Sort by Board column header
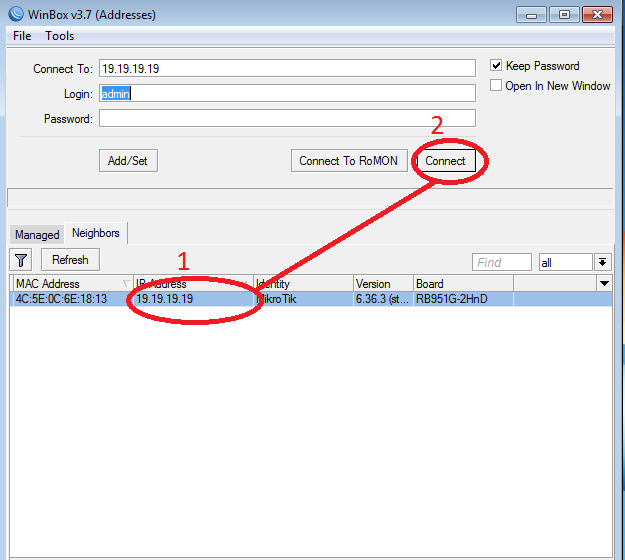The image size is (625, 560). pyautogui.click(x=463, y=283)
